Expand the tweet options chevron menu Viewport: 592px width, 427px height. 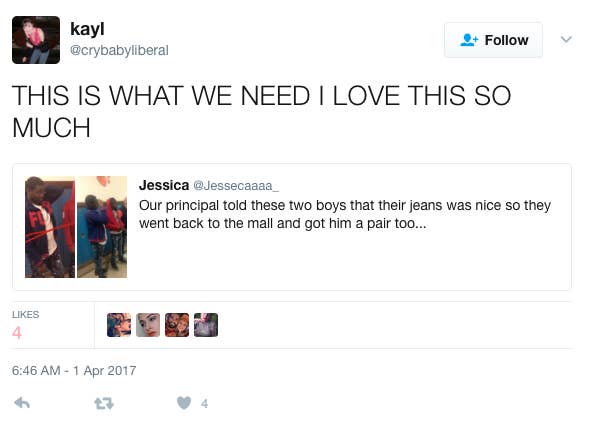[x=566, y=39]
